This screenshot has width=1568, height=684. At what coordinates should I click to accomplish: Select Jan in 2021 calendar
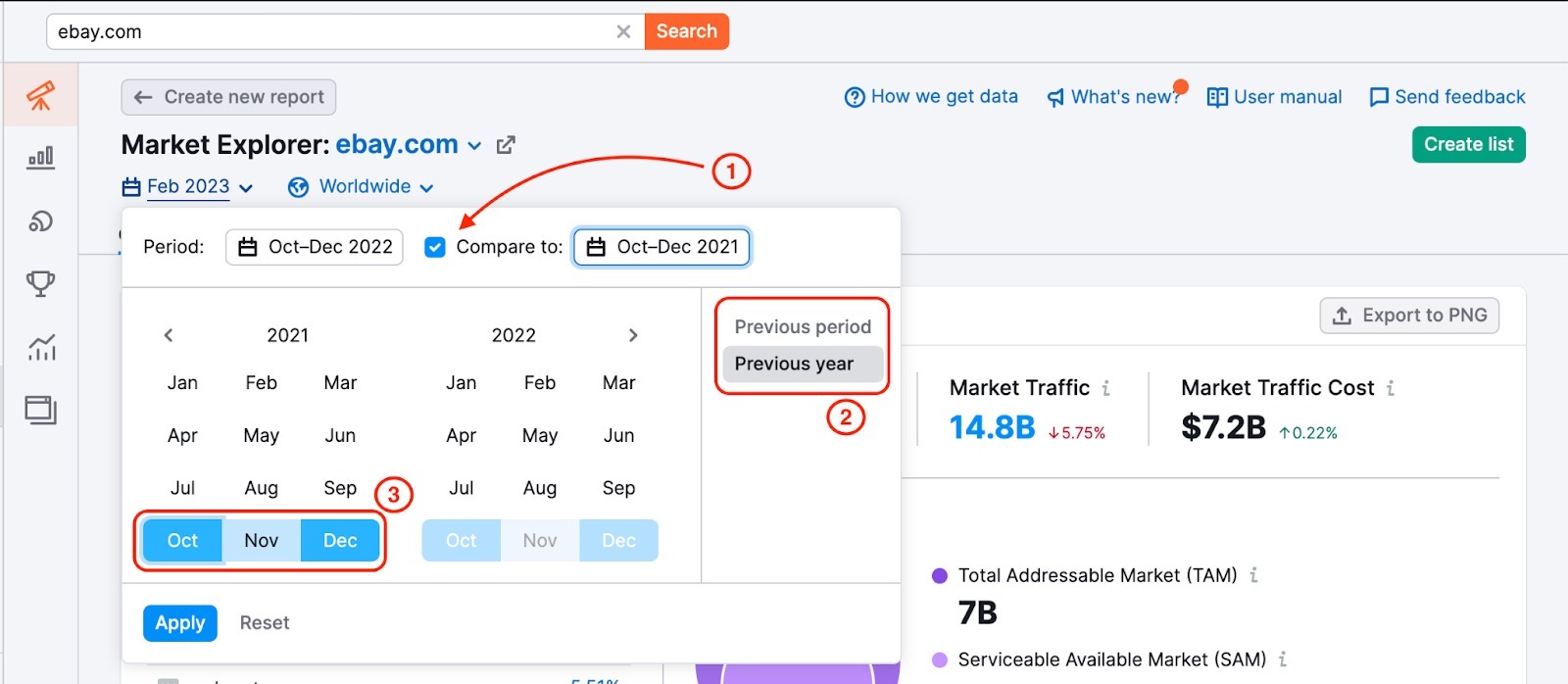(182, 383)
